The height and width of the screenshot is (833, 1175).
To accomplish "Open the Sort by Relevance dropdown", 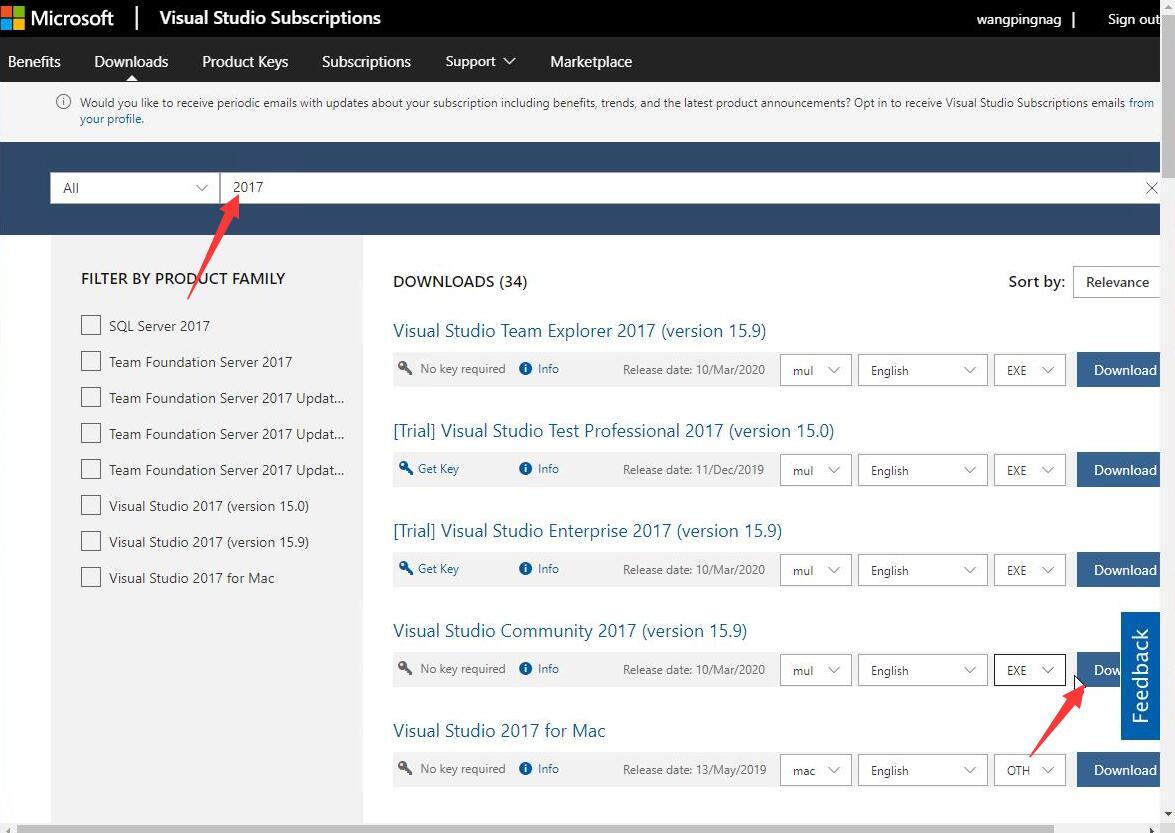I will tap(1117, 282).
